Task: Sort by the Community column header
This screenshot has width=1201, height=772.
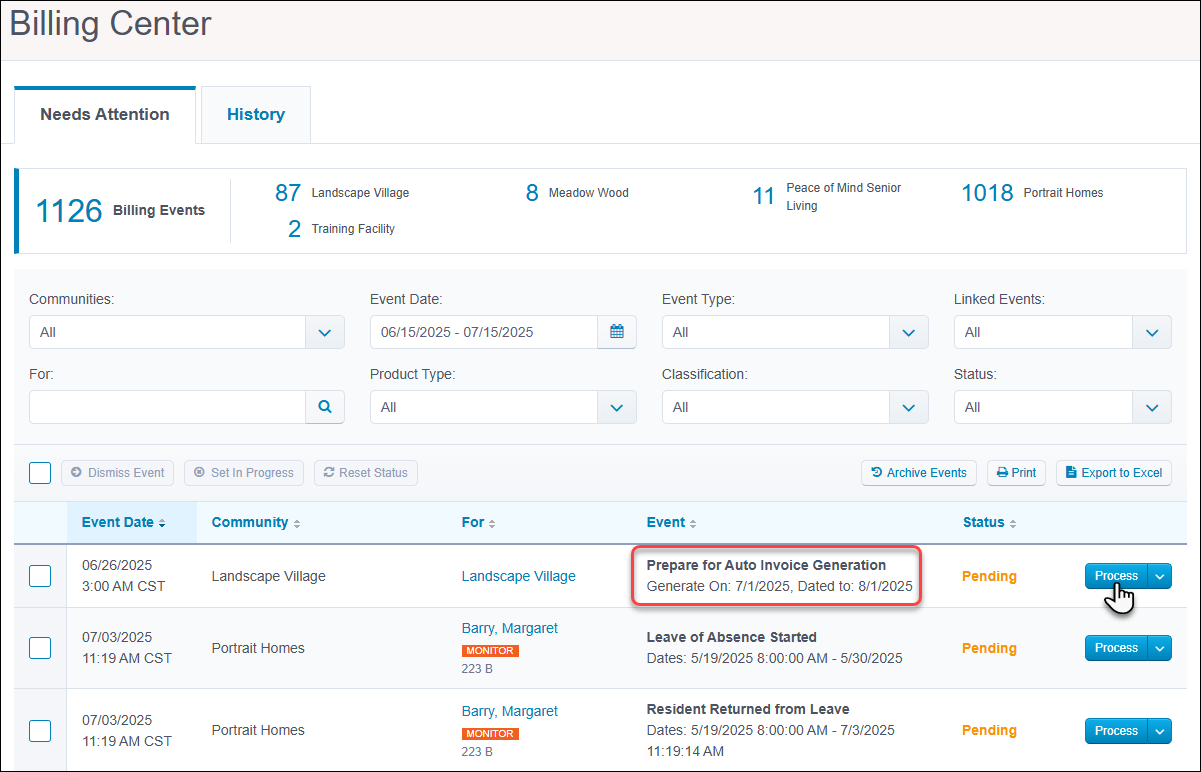Action: pos(256,523)
